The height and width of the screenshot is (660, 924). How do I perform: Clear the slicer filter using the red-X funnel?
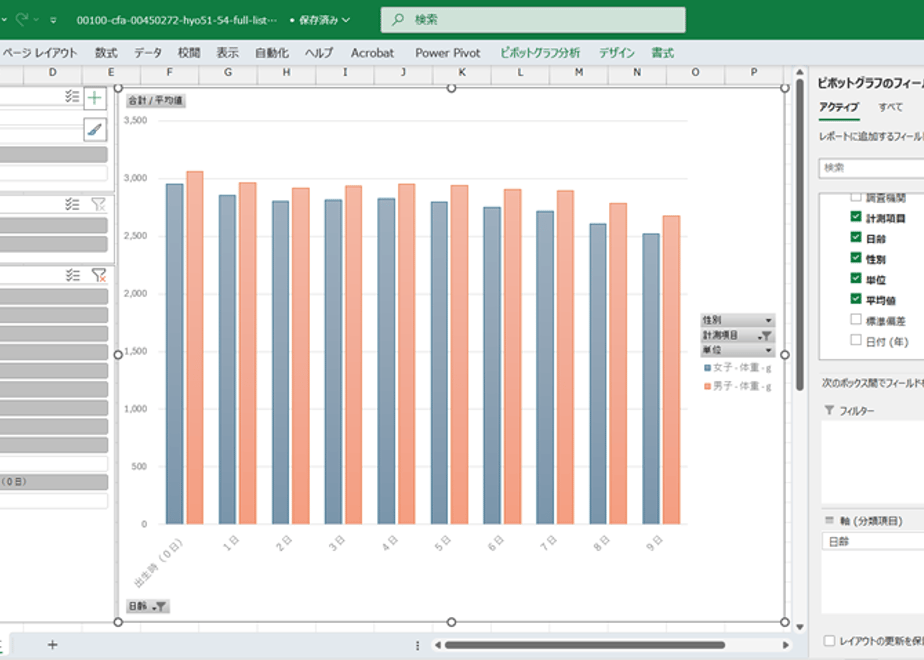[x=98, y=275]
